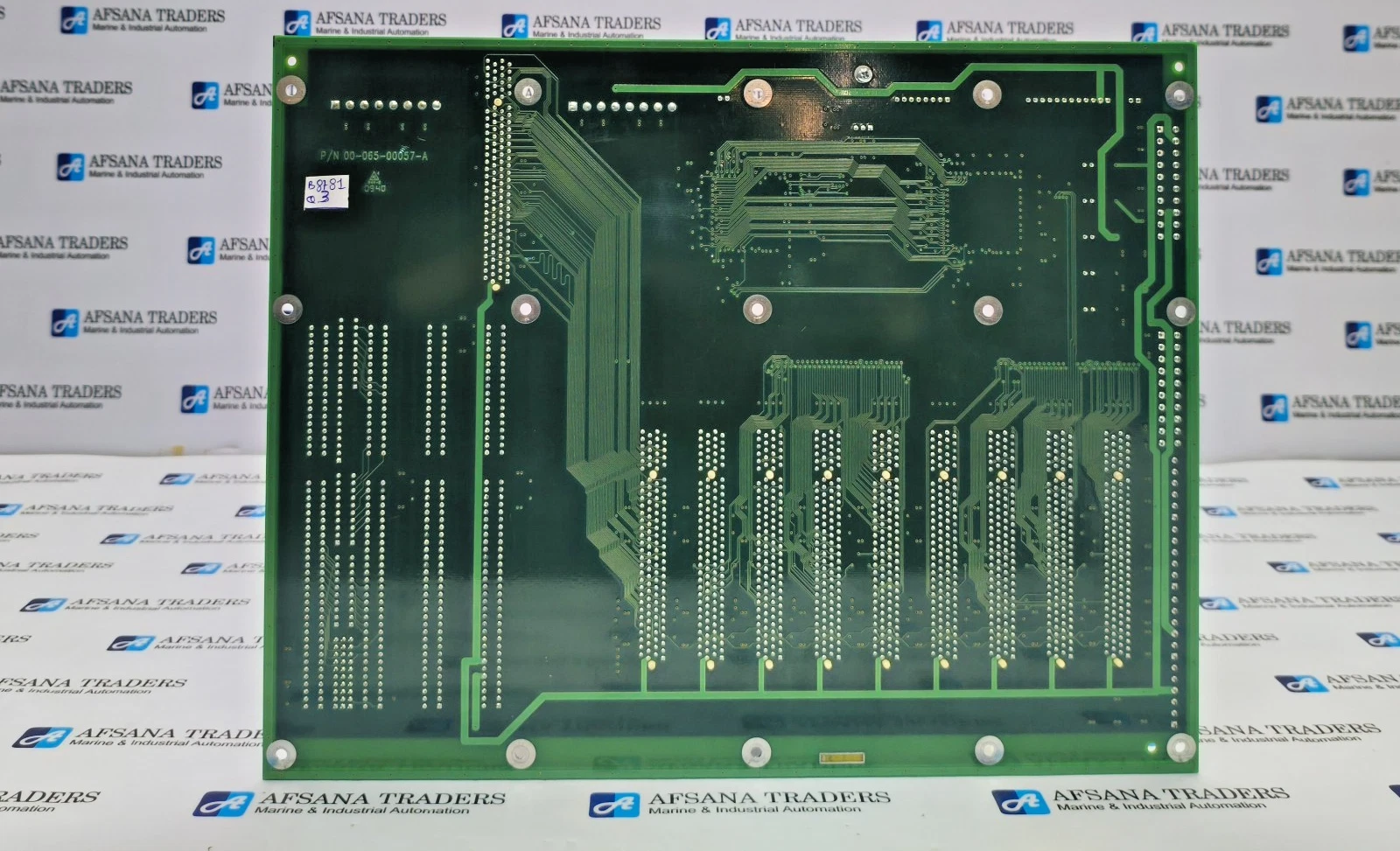Click the top-left corner mounting standoff

point(290,88)
